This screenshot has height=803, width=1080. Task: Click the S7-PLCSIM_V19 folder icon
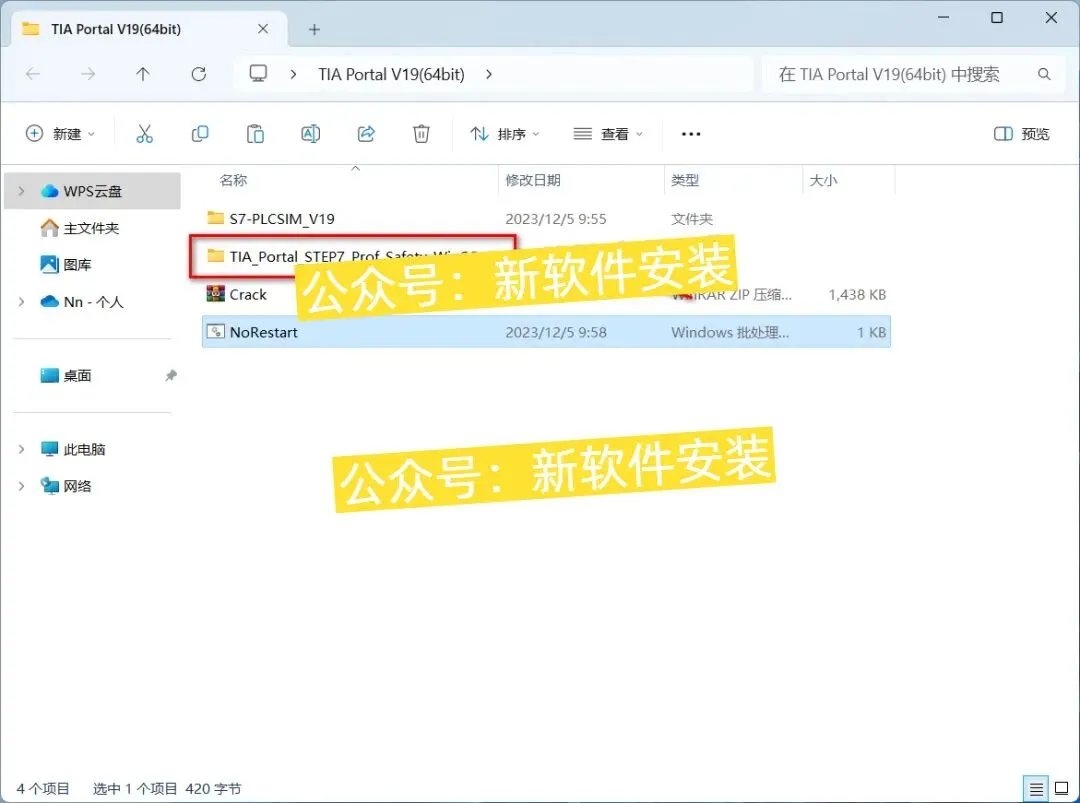216,218
